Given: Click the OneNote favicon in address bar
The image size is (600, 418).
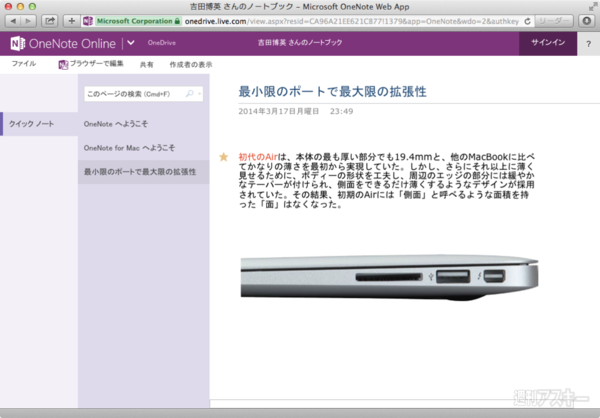Looking at the screenshot, I should tap(88, 21).
